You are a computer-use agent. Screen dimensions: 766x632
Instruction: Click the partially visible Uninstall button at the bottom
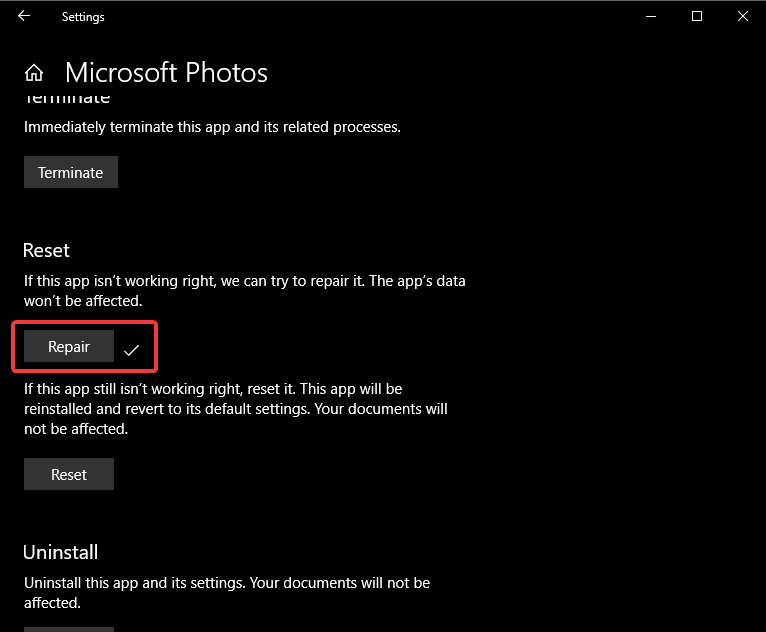click(69, 629)
